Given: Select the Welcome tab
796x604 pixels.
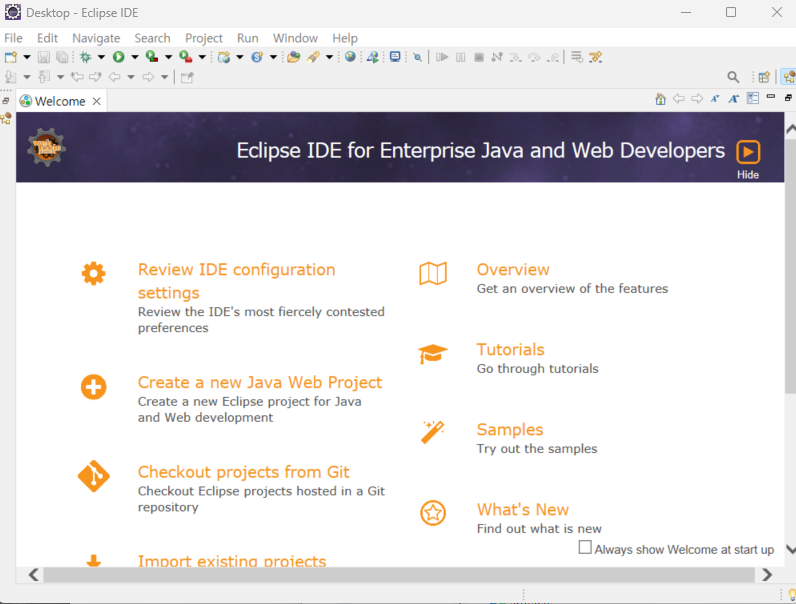Looking at the screenshot, I should 59,101.
